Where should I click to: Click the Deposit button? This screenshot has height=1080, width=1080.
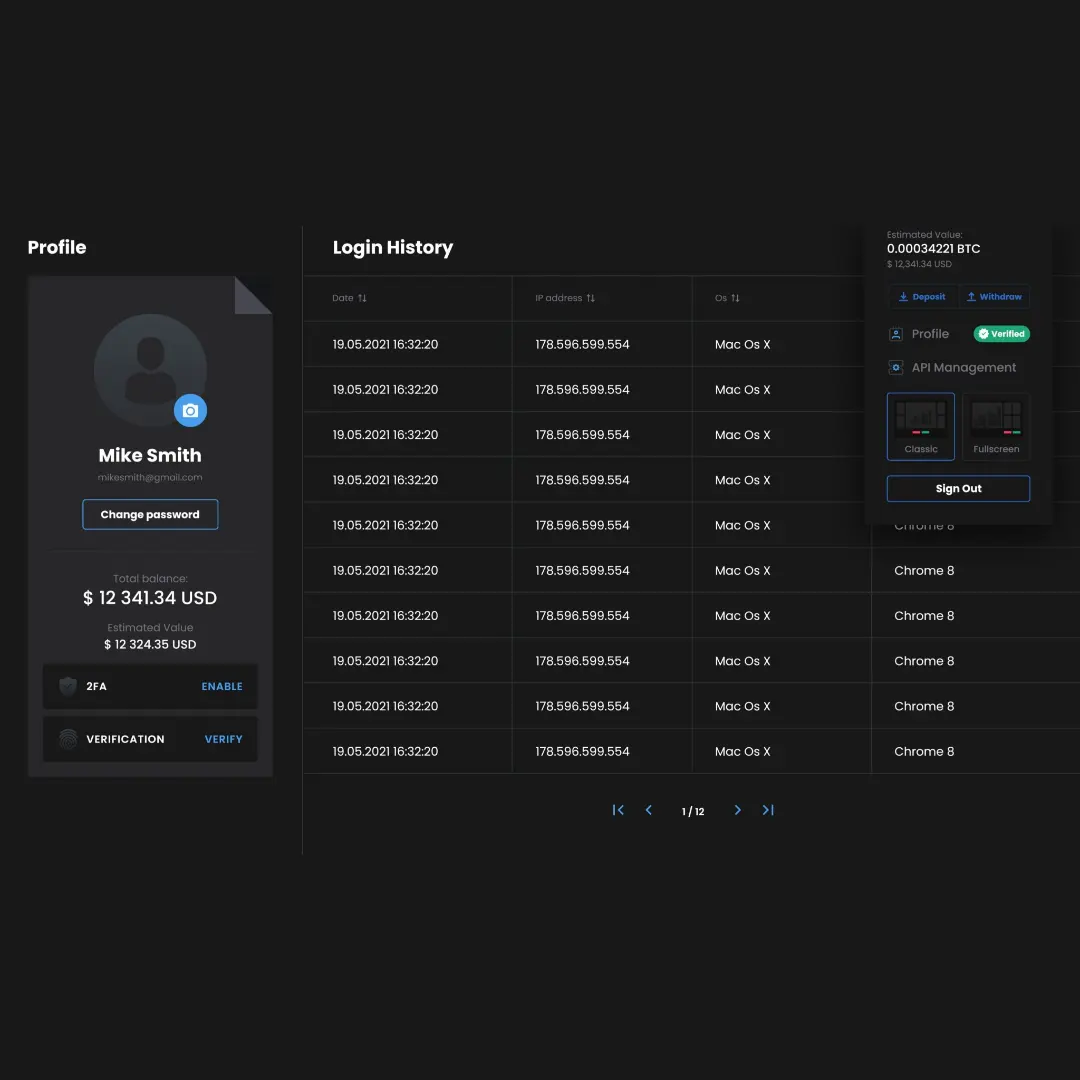coord(923,297)
